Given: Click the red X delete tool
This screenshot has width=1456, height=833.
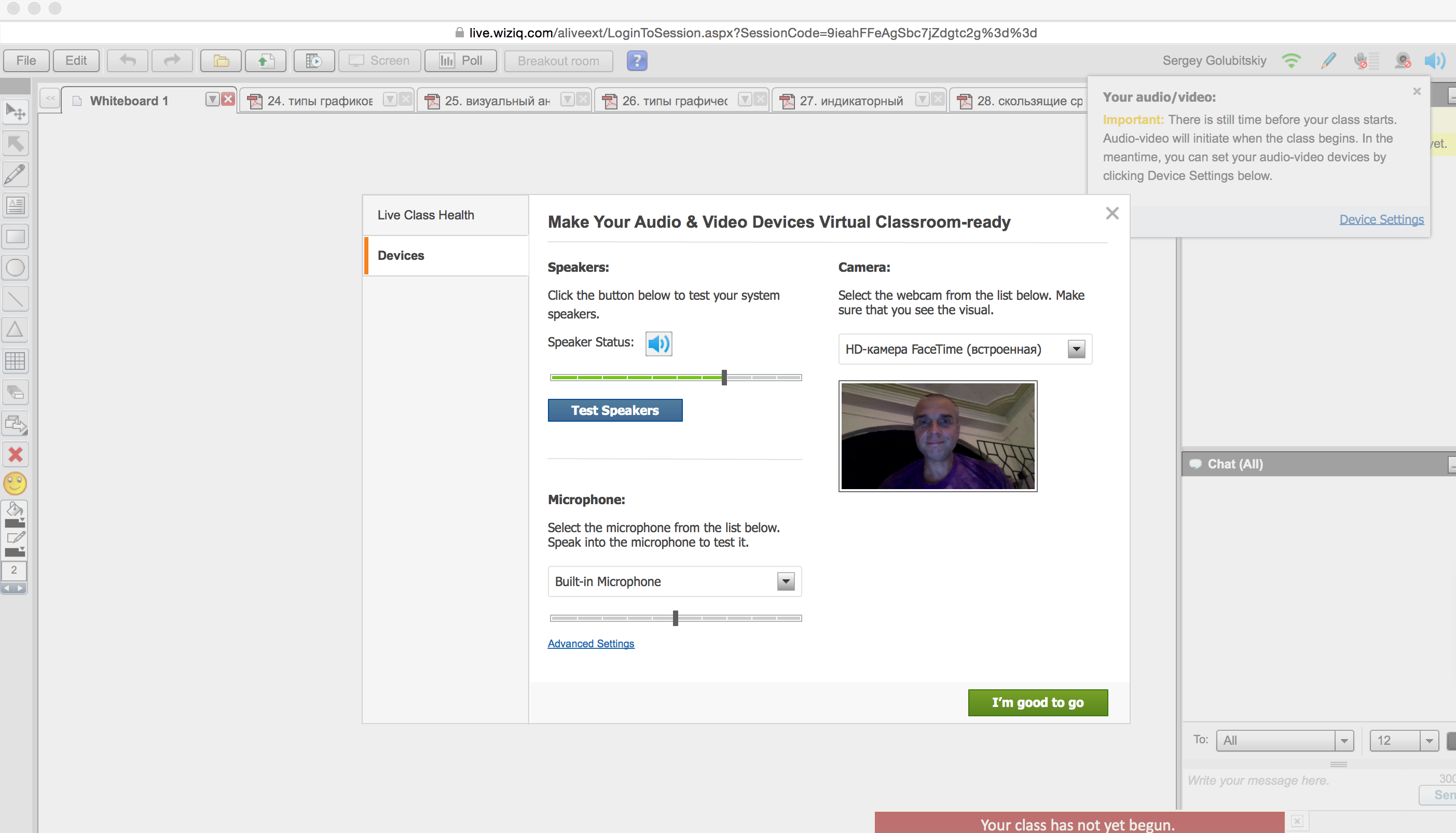Looking at the screenshot, I should pos(15,455).
